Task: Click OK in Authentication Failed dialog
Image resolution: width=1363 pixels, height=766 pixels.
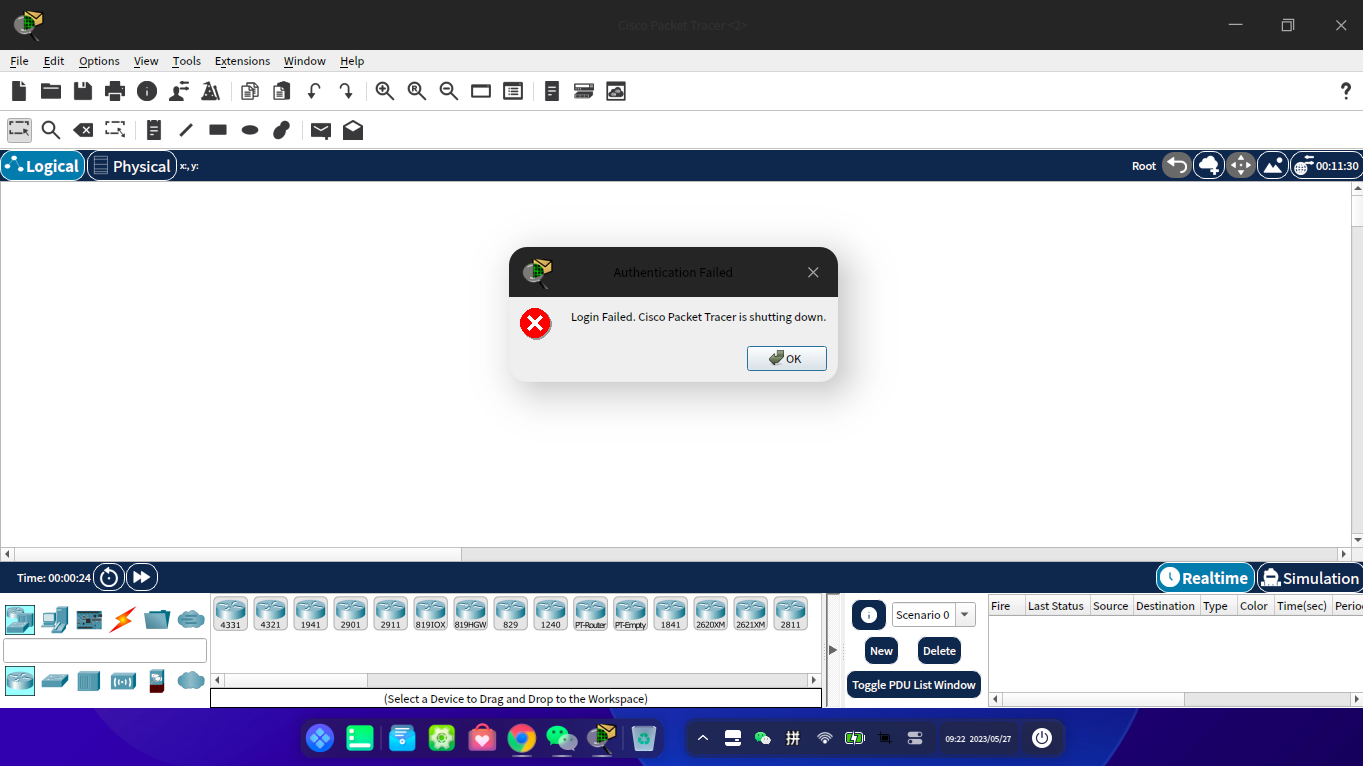Action: pyautogui.click(x=787, y=359)
